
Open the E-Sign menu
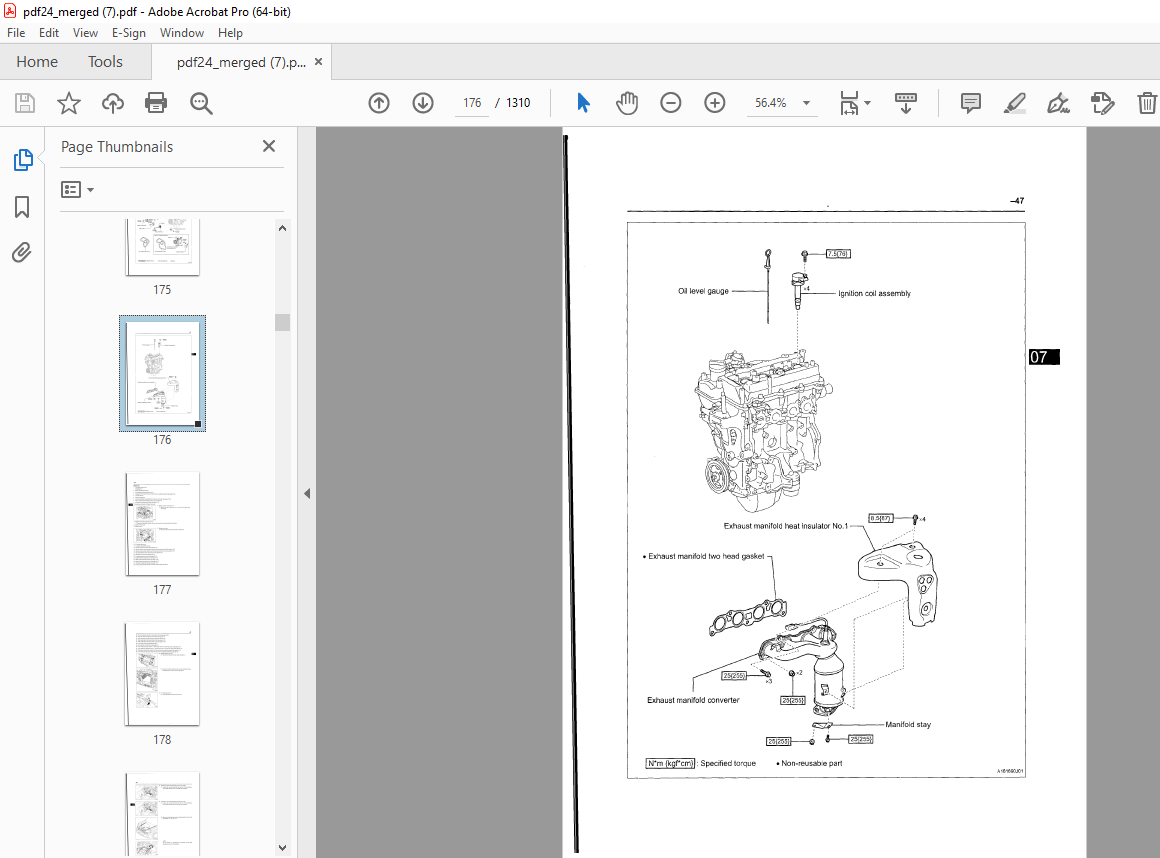129,33
